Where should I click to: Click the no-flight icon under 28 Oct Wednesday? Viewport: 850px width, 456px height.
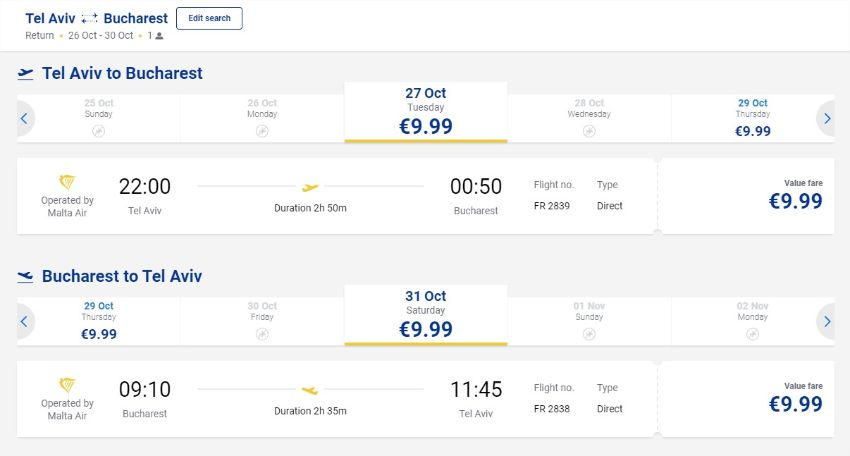click(x=589, y=131)
